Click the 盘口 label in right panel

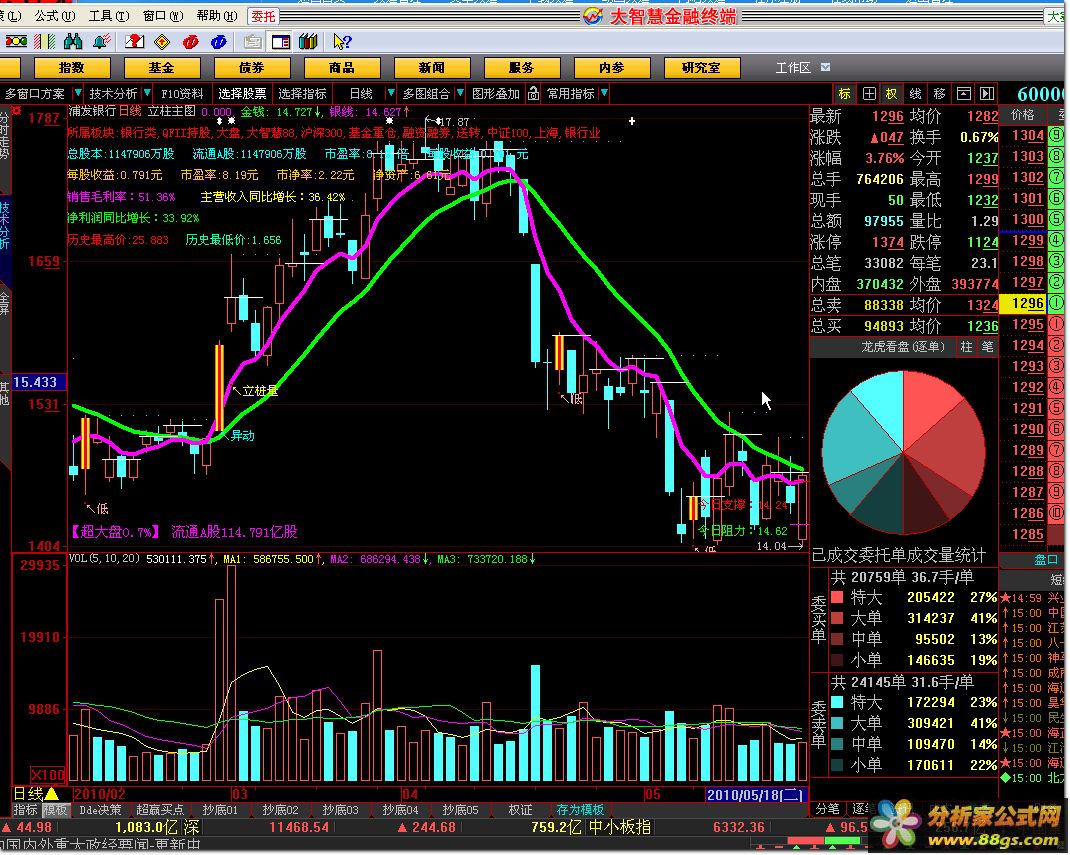click(1046, 559)
